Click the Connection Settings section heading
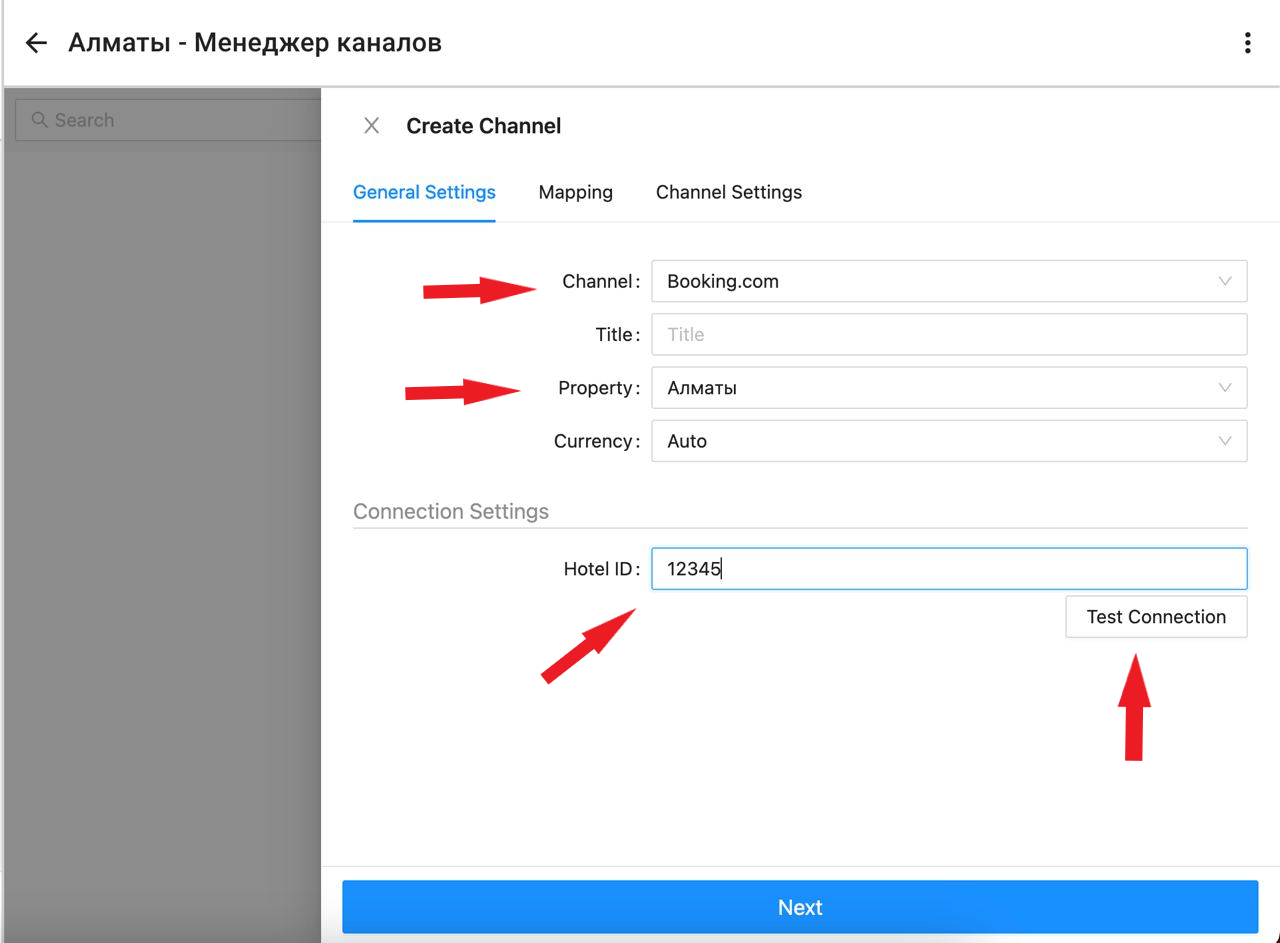This screenshot has height=943, width=1280. 451,511
